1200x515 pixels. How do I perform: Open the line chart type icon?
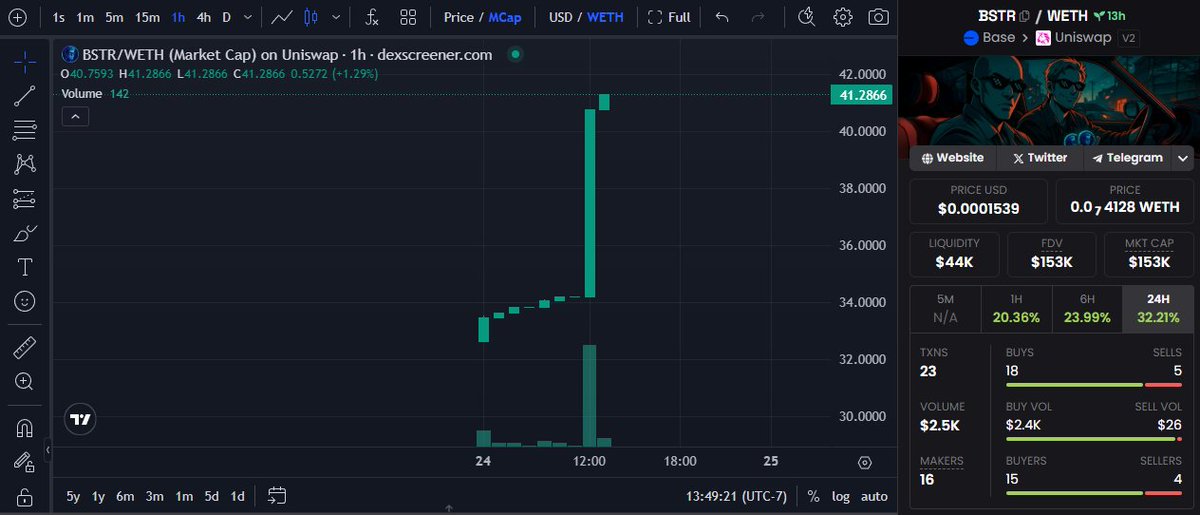tap(282, 17)
